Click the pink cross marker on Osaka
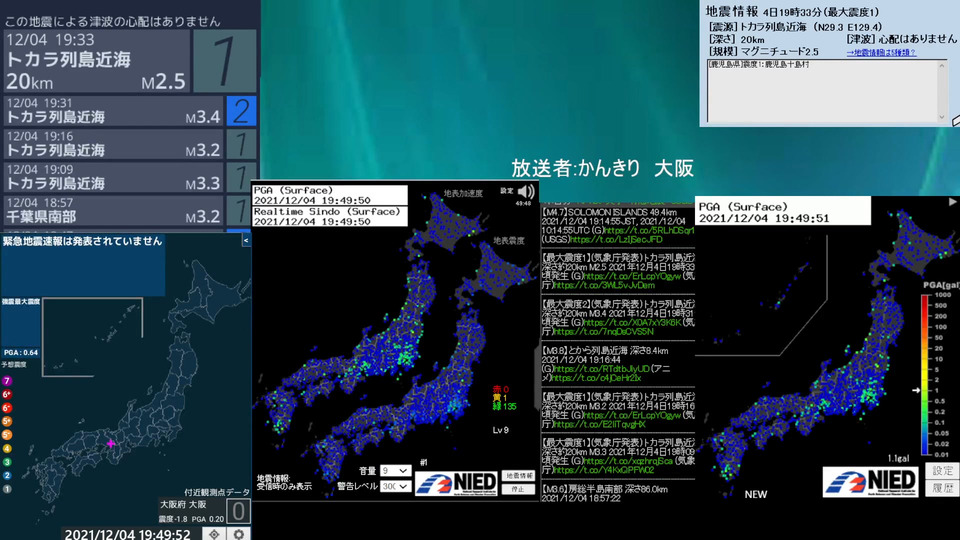This screenshot has width=960, height=540. [111, 443]
